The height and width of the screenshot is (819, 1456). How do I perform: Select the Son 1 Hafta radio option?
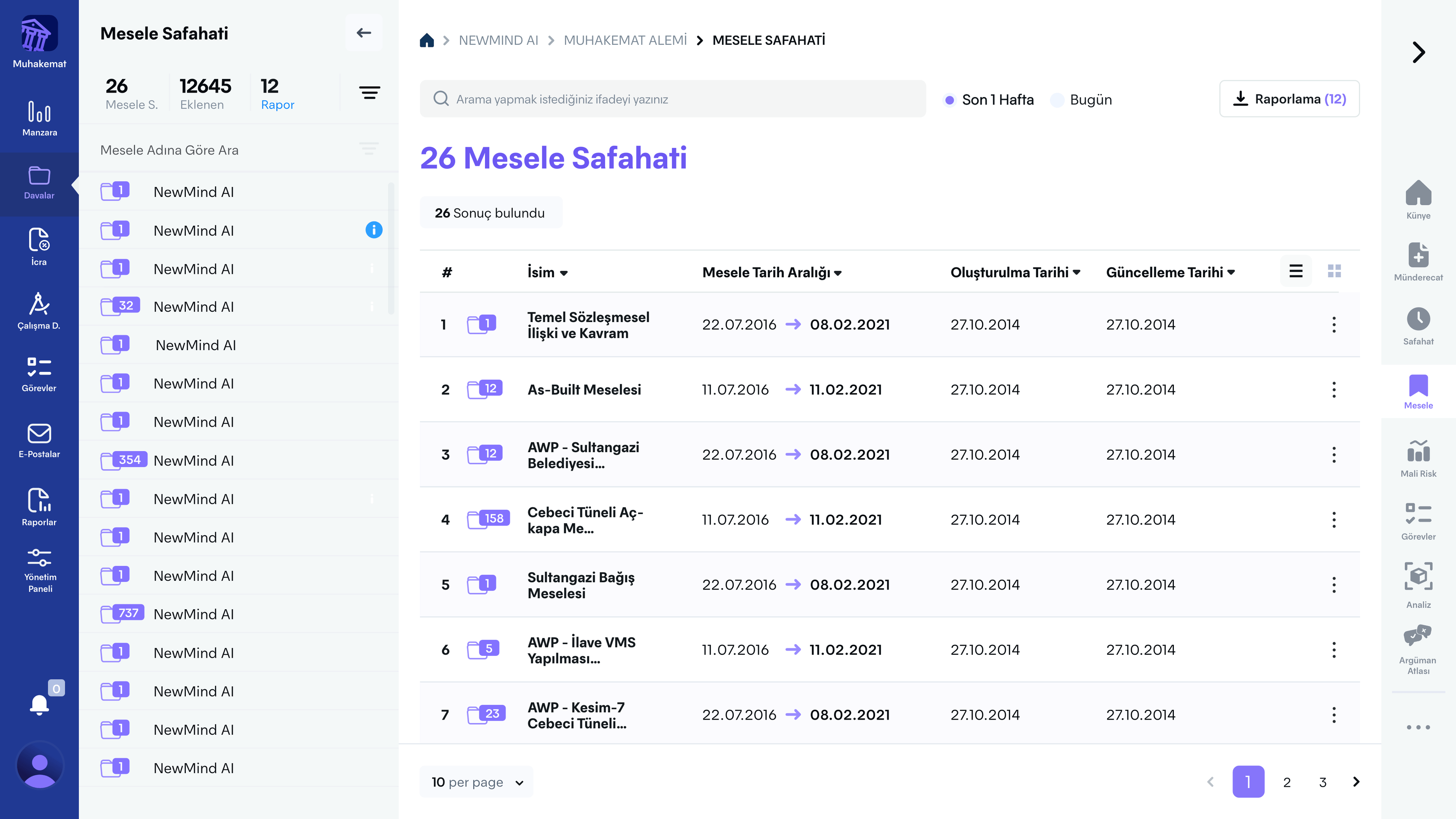click(949, 99)
